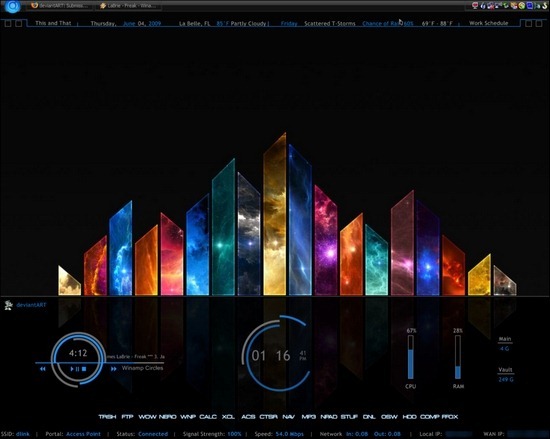Image resolution: width=550 pixels, height=439 pixels.
Task: Open DNL shortcut
Action: click(x=369, y=417)
